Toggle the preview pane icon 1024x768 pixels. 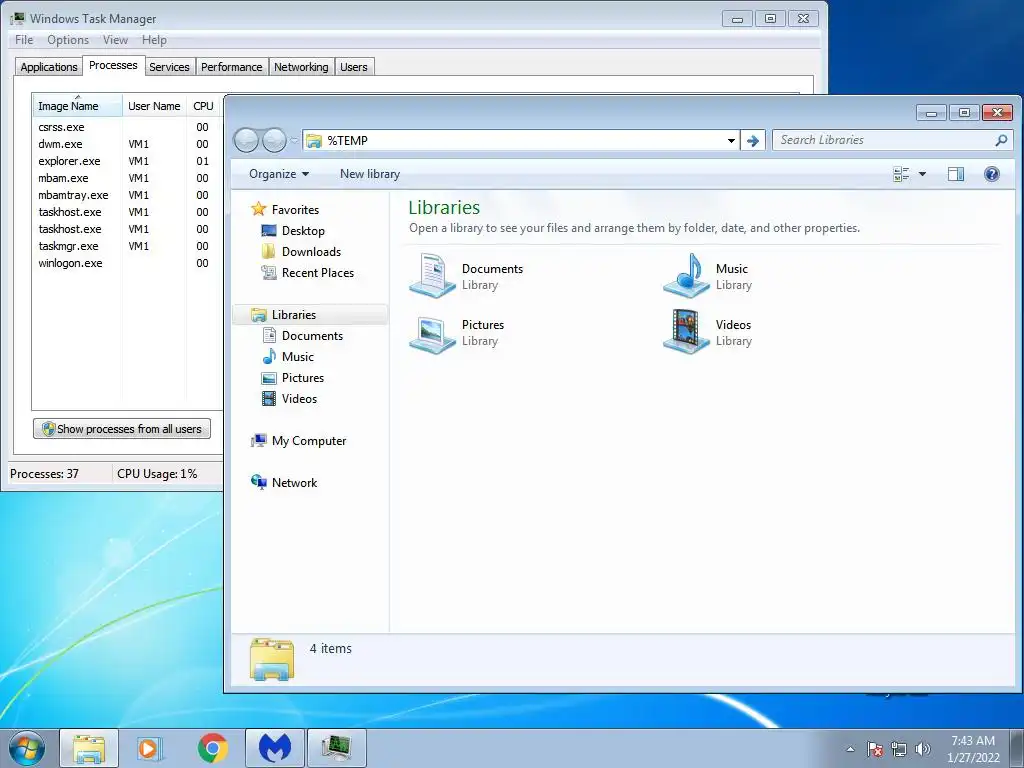pyautogui.click(x=955, y=174)
